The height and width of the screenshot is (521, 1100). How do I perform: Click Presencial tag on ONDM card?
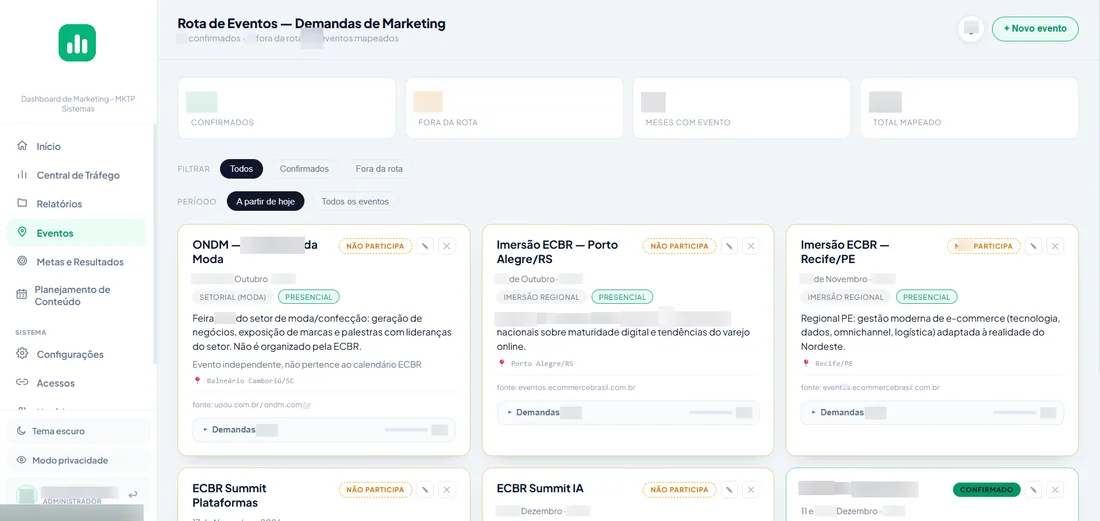pos(309,297)
